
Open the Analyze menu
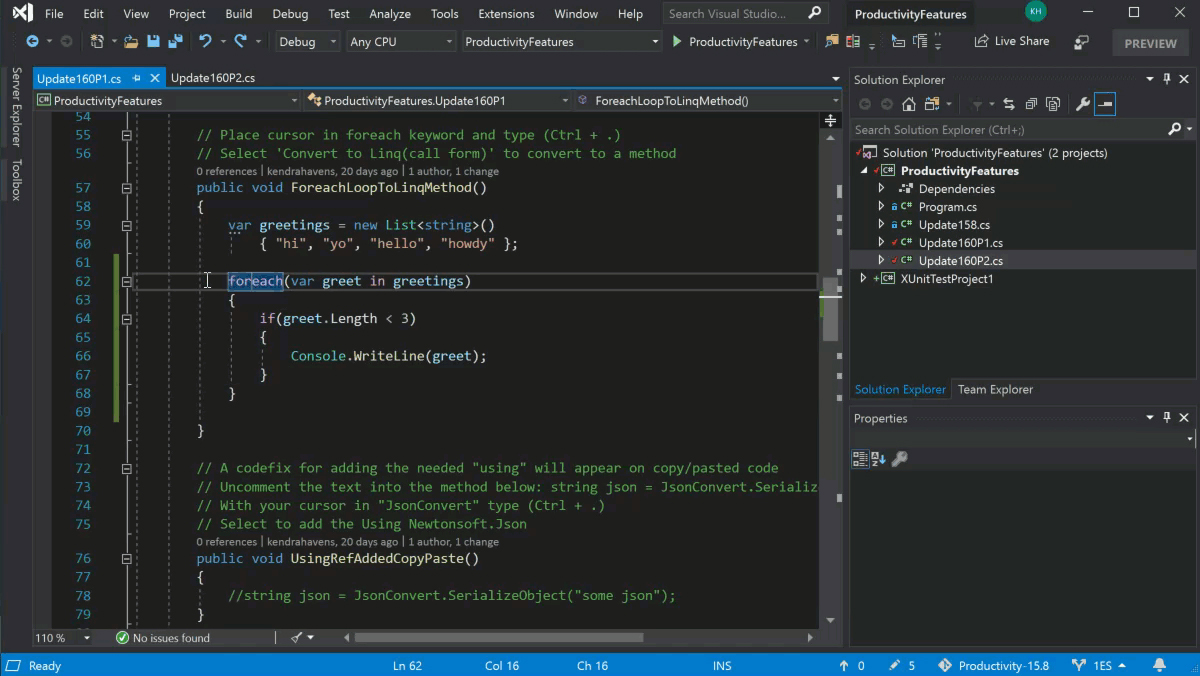[390, 13]
